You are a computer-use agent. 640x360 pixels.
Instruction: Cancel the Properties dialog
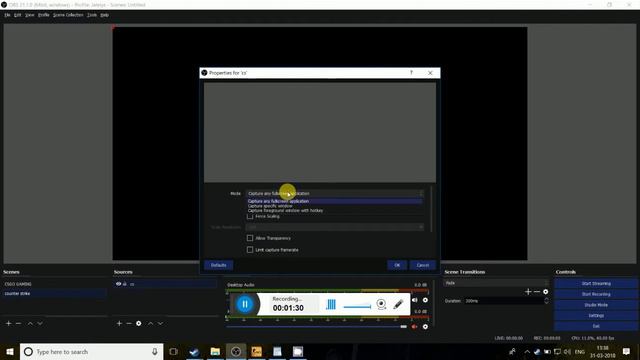(x=423, y=265)
